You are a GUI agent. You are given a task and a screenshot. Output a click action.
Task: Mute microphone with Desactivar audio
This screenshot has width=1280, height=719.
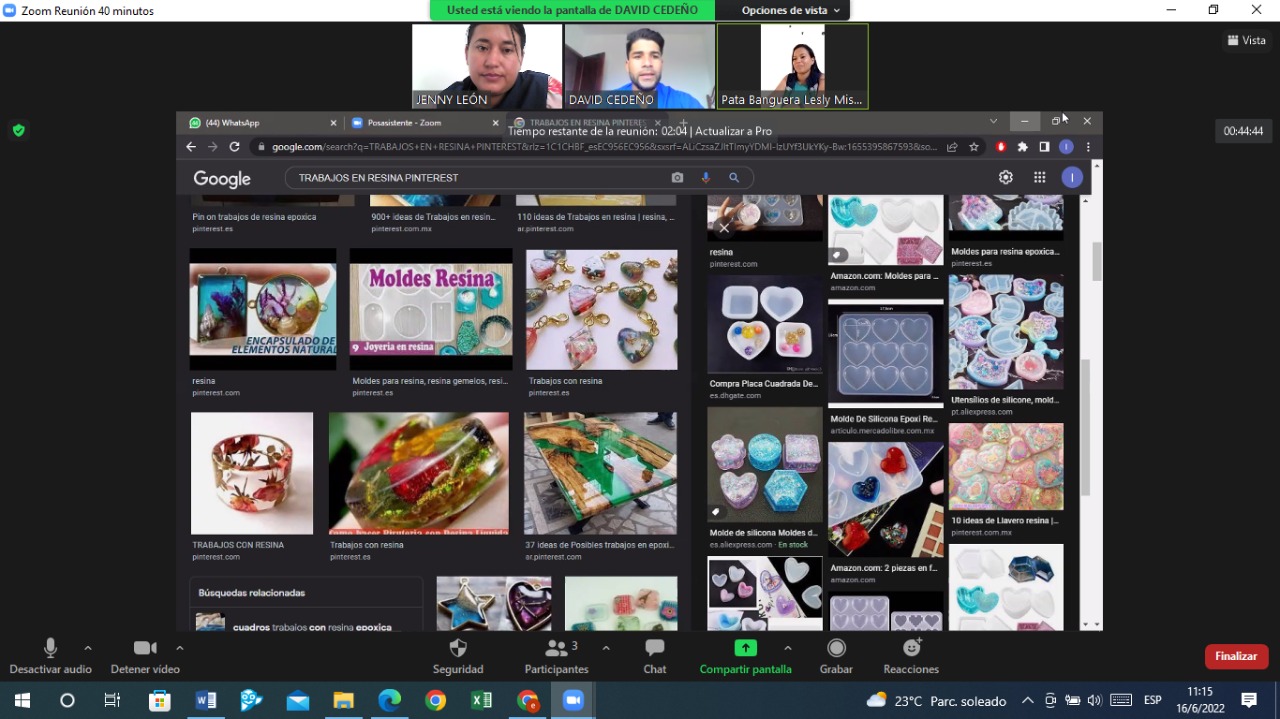tap(50, 649)
